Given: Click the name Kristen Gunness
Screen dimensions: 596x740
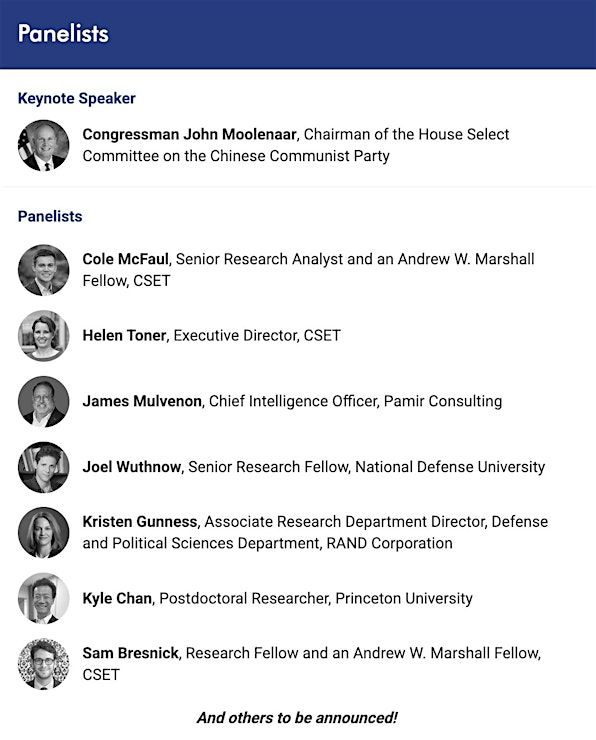Looking at the screenshot, I should click(x=140, y=521).
